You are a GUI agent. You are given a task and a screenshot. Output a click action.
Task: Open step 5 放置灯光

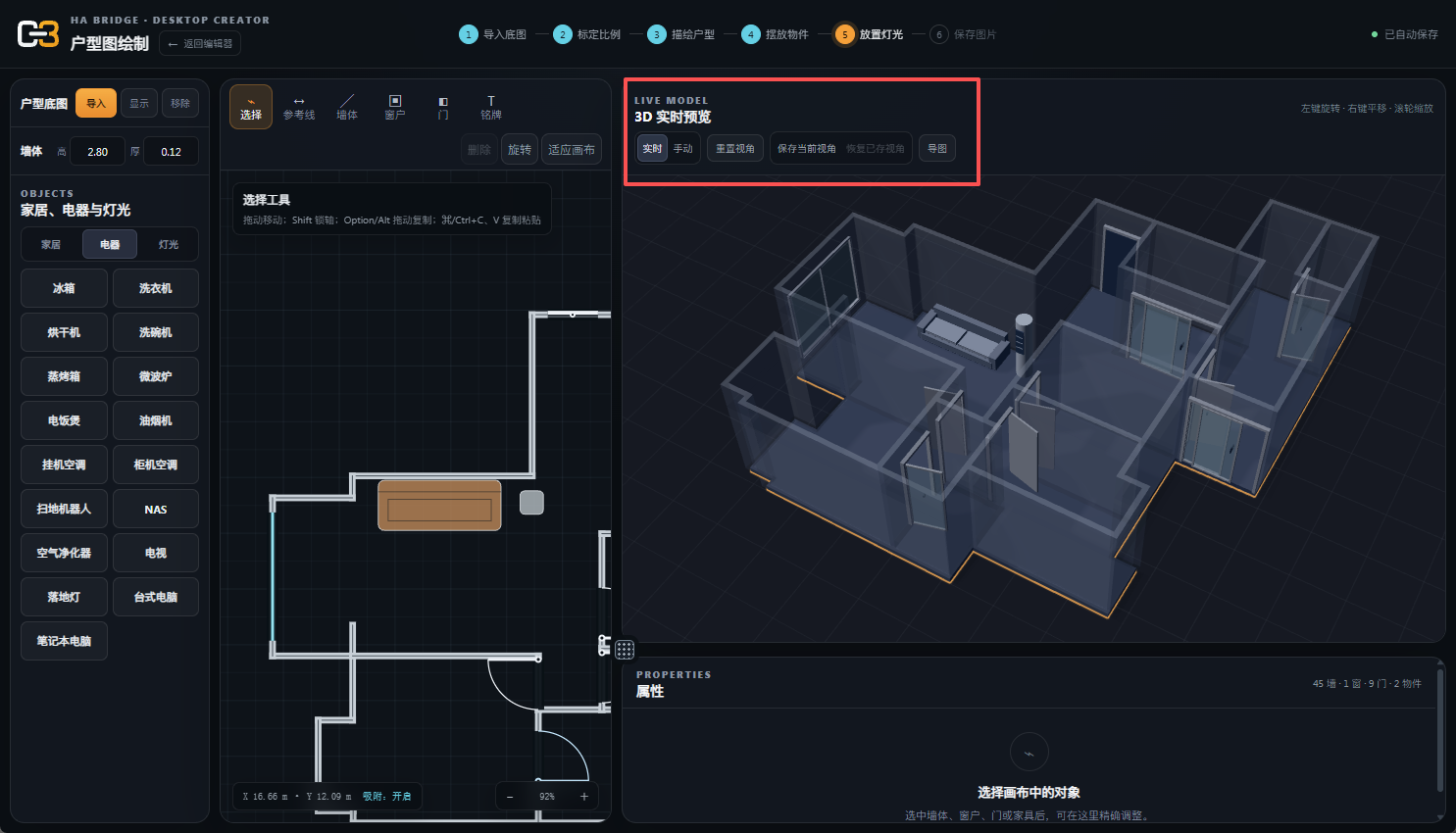[870, 34]
